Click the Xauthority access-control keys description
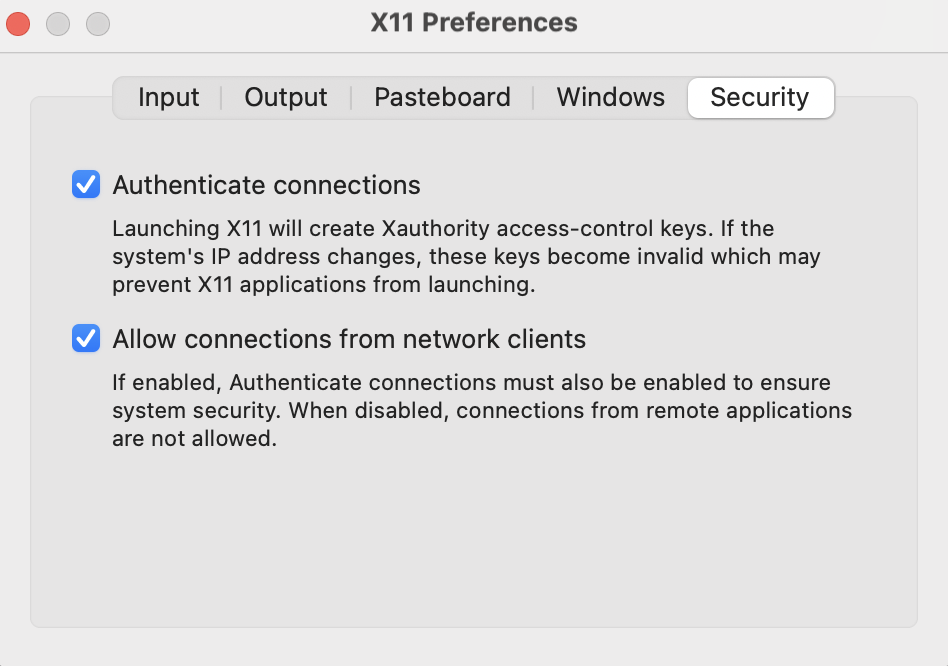Viewport: 948px width, 666px height. 465,257
